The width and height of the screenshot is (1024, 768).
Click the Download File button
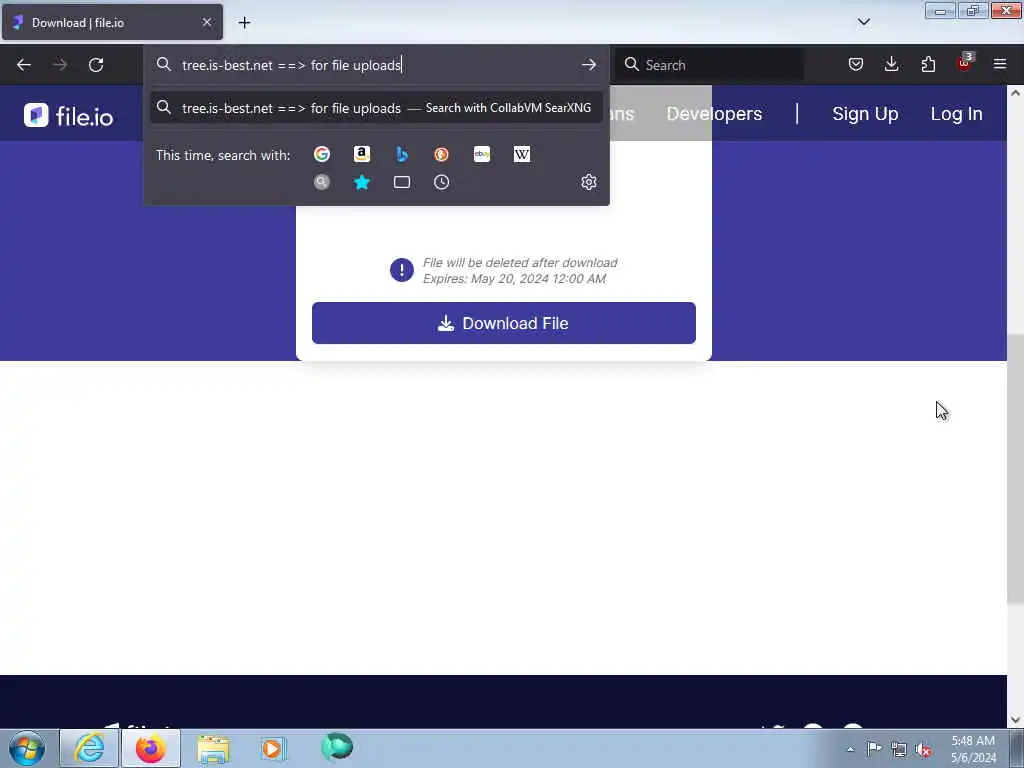click(x=504, y=323)
